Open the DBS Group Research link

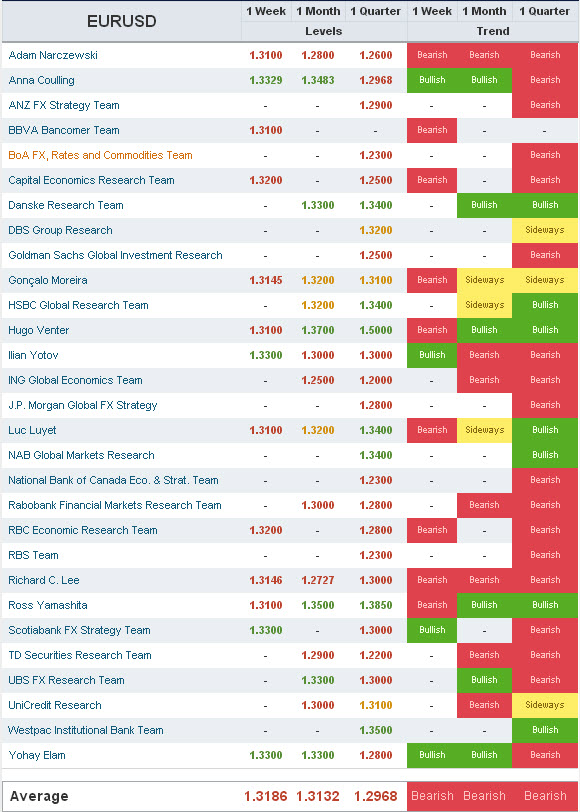[60, 230]
